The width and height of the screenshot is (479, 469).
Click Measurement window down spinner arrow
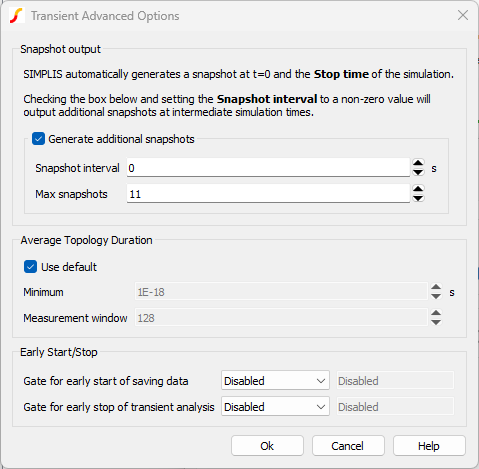[x=436, y=322]
